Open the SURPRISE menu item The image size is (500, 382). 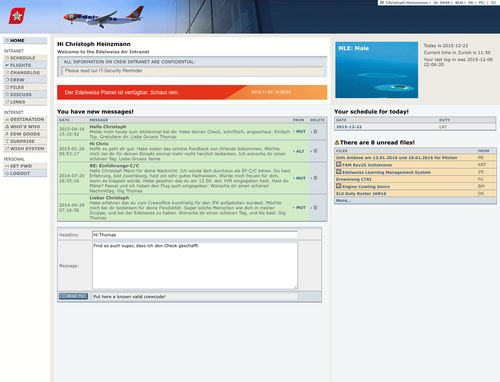coord(25,141)
